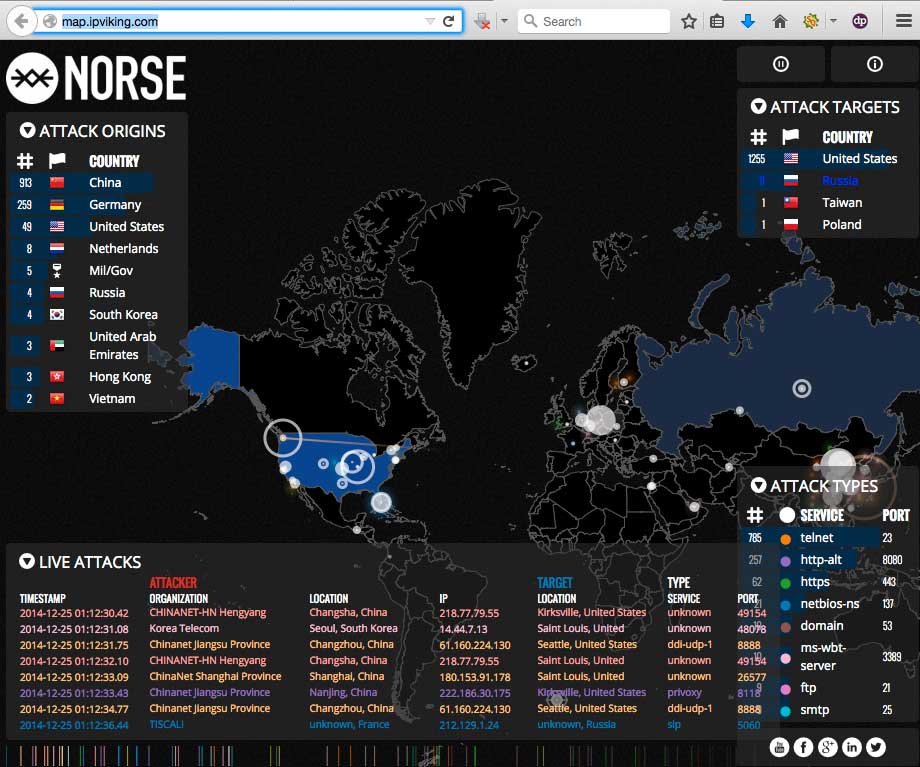Click the Google Plus icon
This screenshot has width=920, height=767.
pyautogui.click(x=828, y=747)
